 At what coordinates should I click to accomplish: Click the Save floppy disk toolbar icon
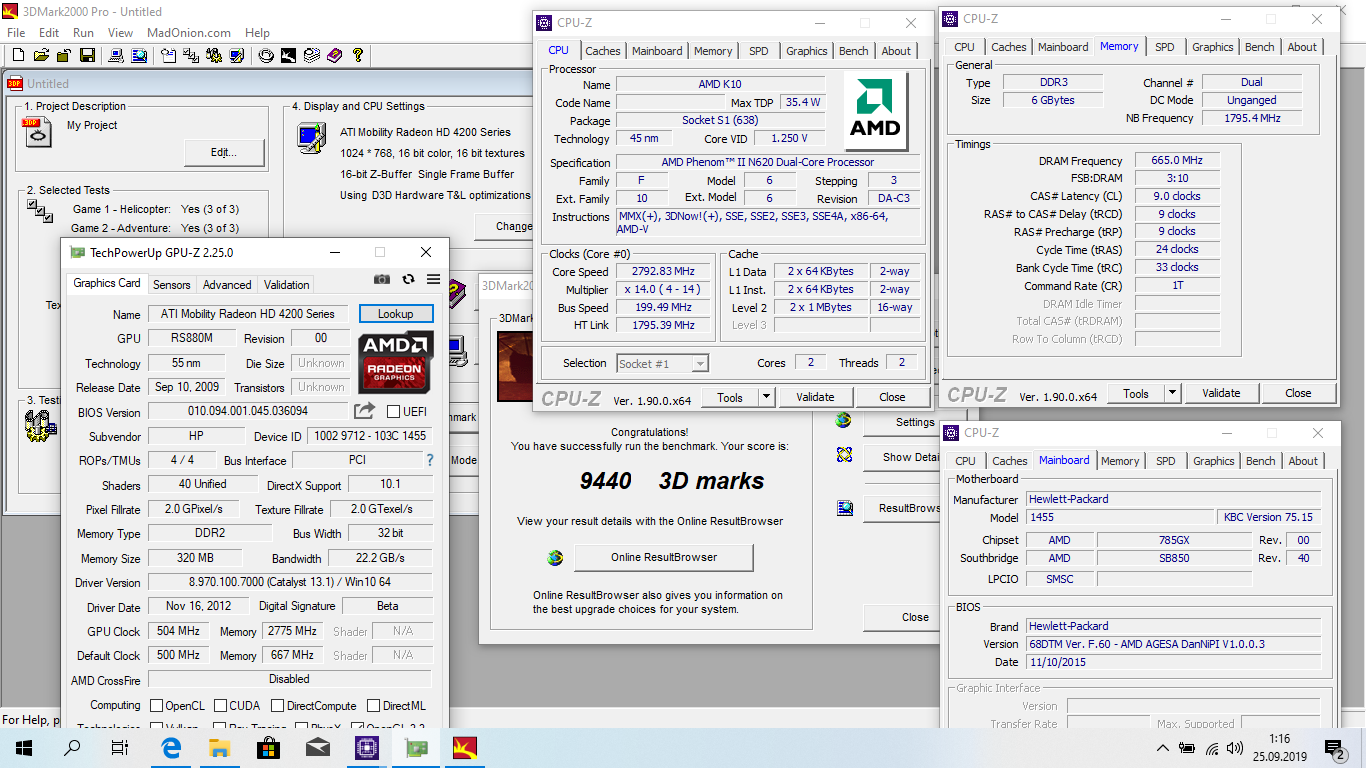[x=87, y=55]
